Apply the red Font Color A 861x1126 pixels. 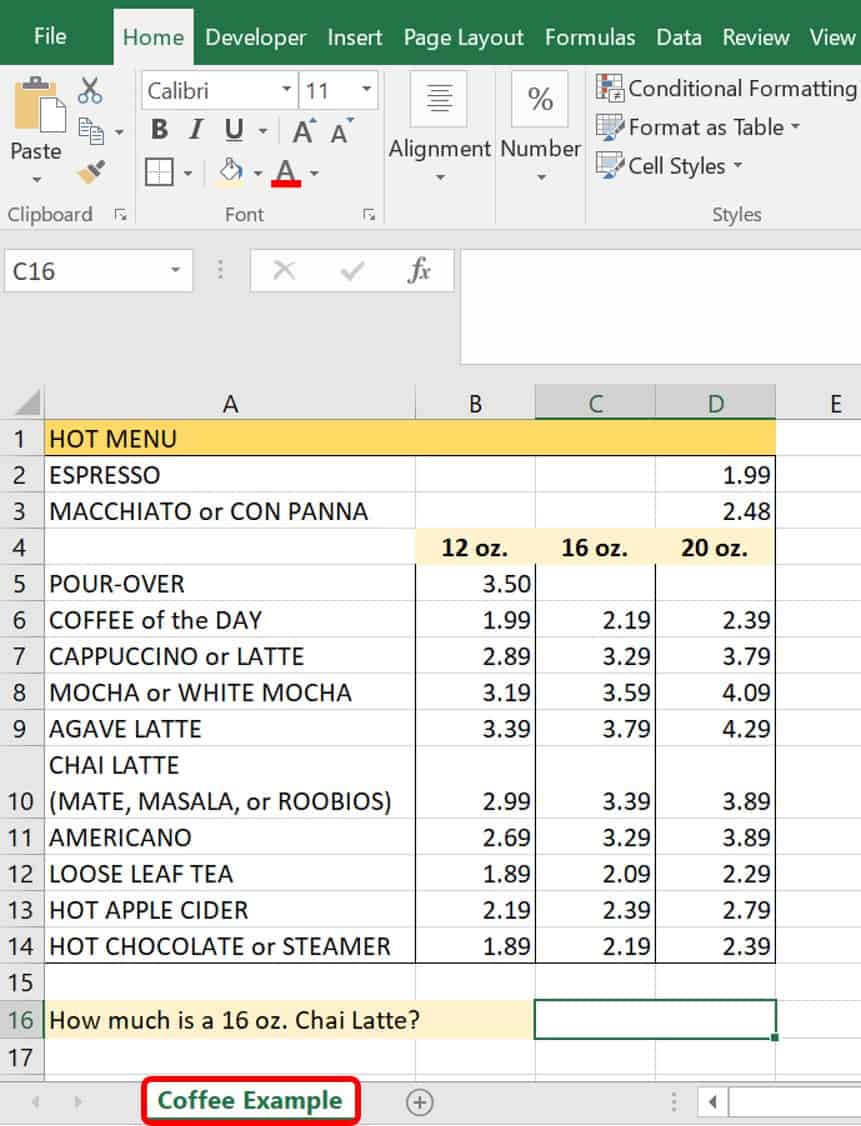pyautogui.click(x=286, y=173)
